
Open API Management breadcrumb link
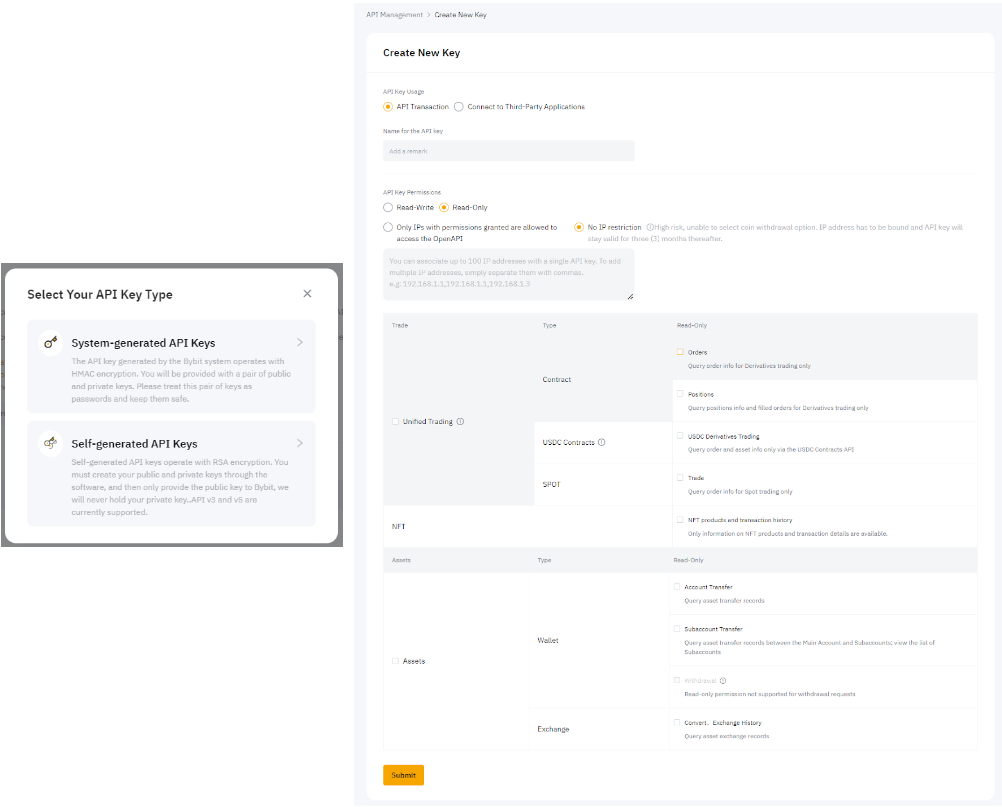point(394,15)
